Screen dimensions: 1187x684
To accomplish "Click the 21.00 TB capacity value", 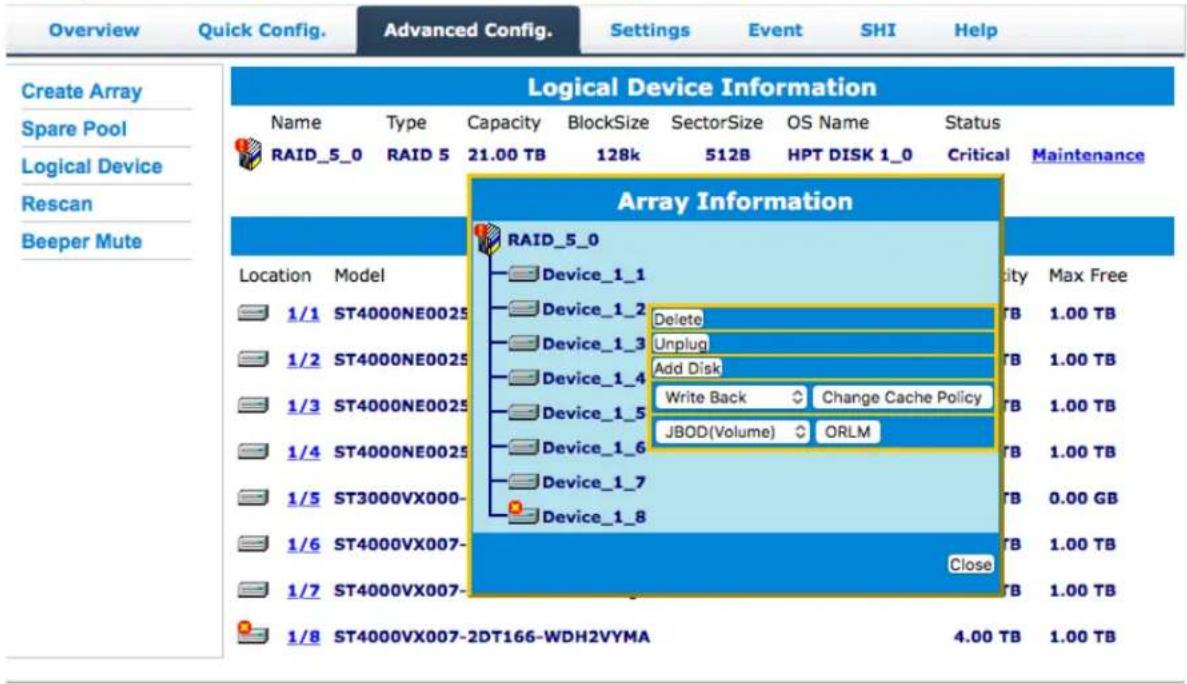I will (506, 155).
